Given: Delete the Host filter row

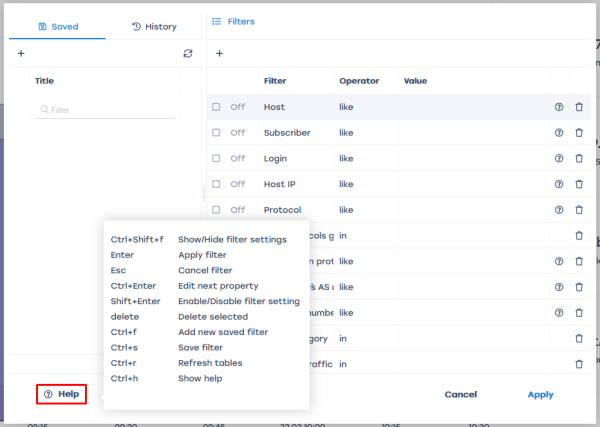Looking at the screenshot, I should pos(578,106).
